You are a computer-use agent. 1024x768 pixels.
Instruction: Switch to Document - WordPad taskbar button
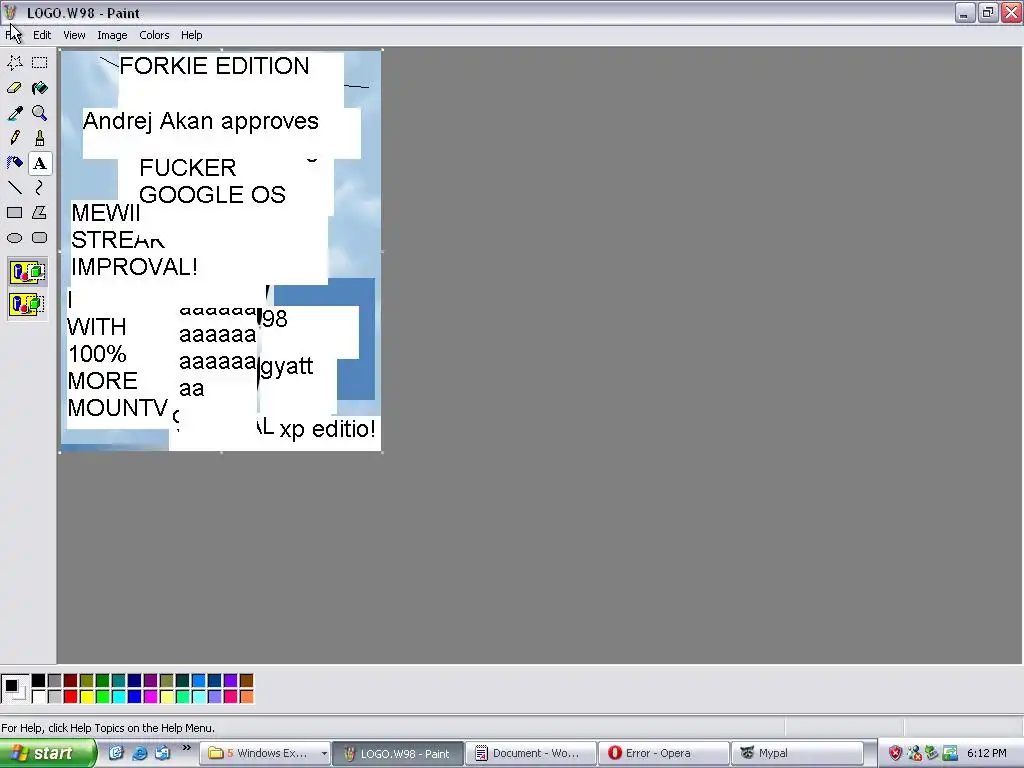(530, 754)
